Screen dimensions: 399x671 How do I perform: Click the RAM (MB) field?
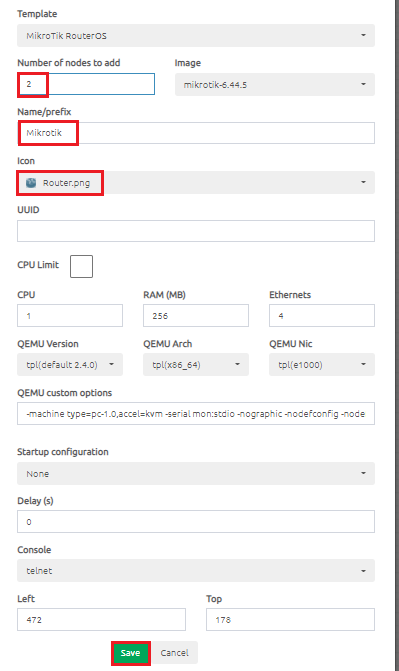pos(196,316)
